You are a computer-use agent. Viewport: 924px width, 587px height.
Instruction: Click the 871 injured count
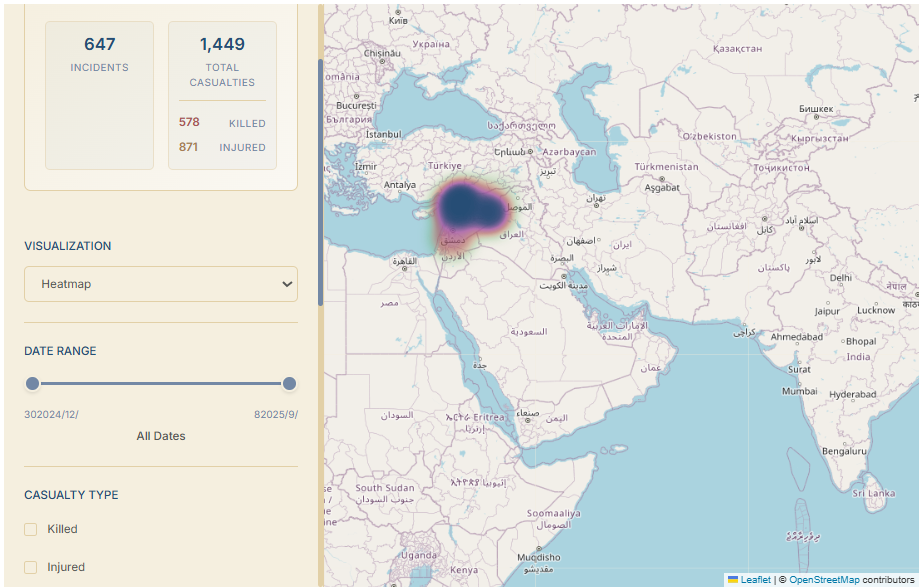pyautogui.click(x=189, y=147)
